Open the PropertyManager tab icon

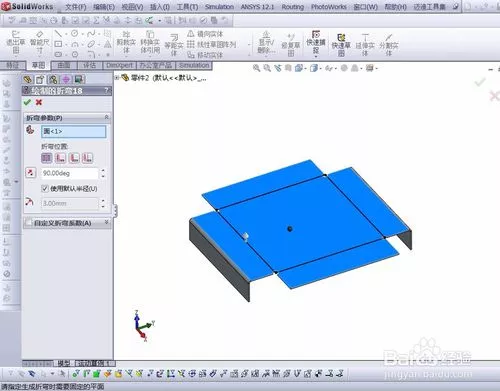click(x=40, y=79)
